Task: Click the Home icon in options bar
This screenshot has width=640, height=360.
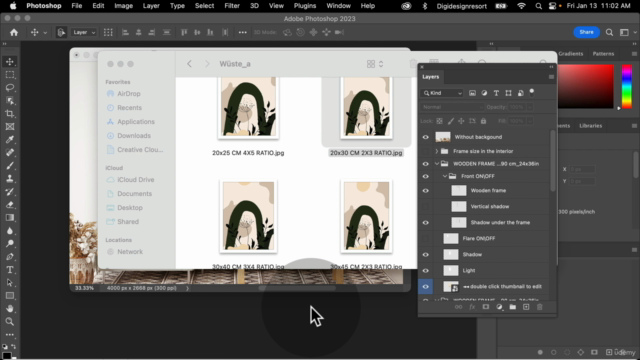Action: point(14,32)
